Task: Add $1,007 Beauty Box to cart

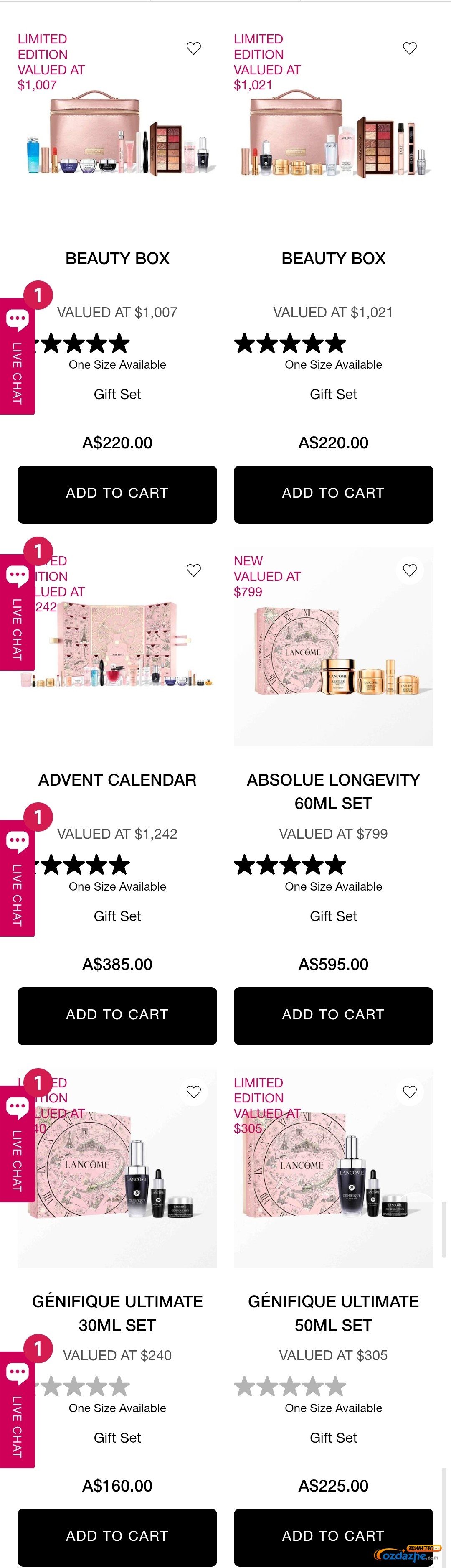Action: click(117, 494)
